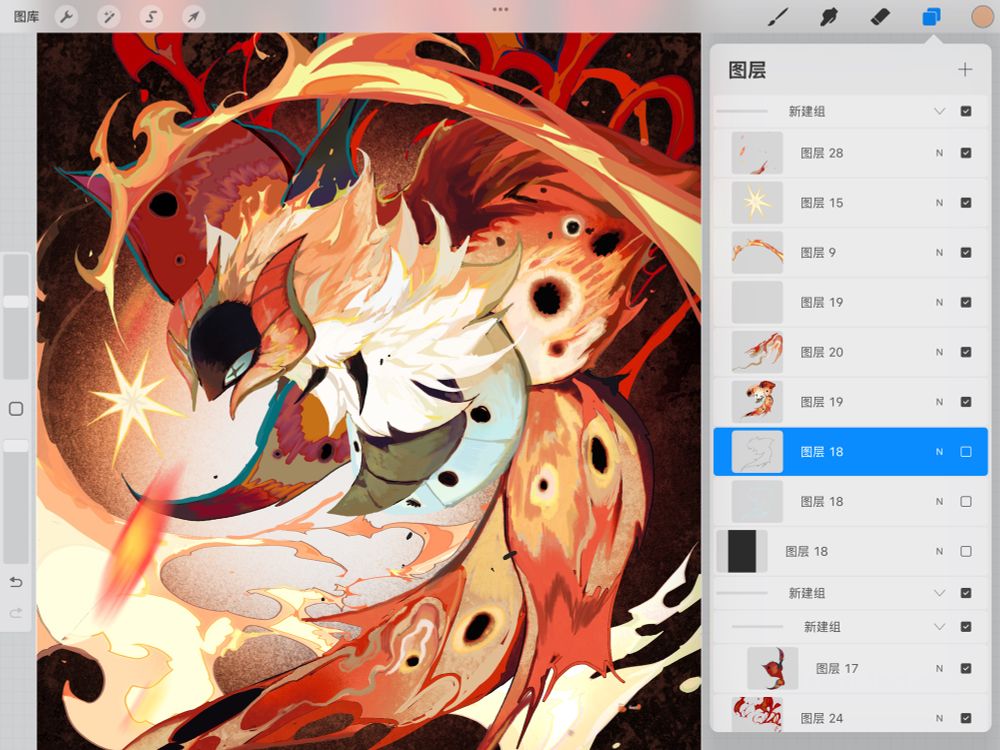Hide 图层 20 using its checkbox
1000x750 pixels.
966,352
